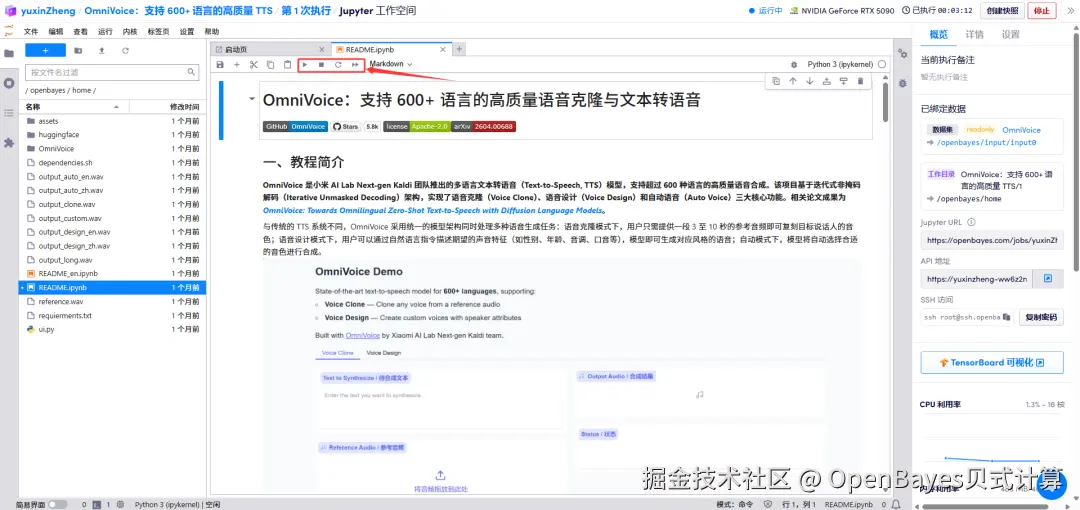
Task: Select the assets folder
Action: 114,121
